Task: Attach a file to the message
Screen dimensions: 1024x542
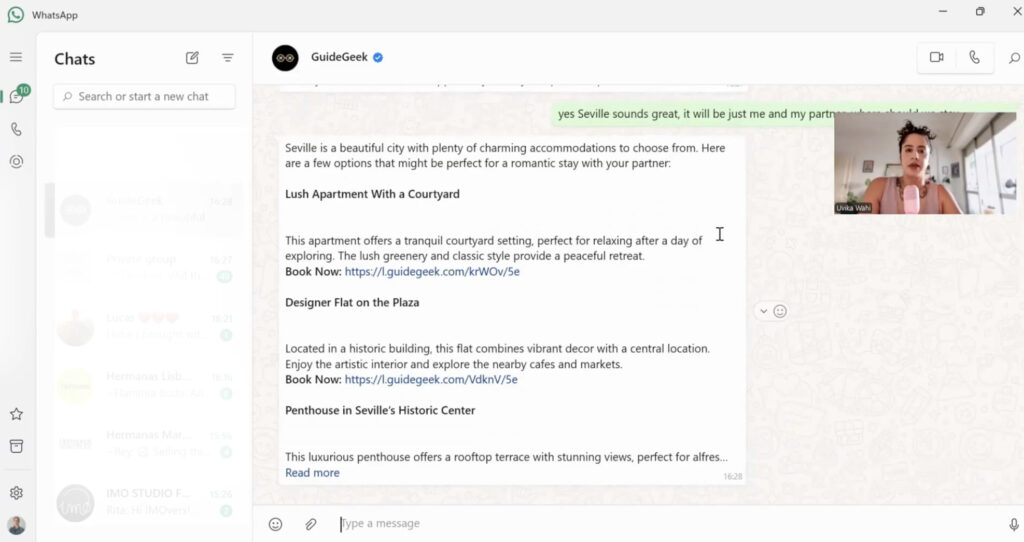Action: point(311,524)
